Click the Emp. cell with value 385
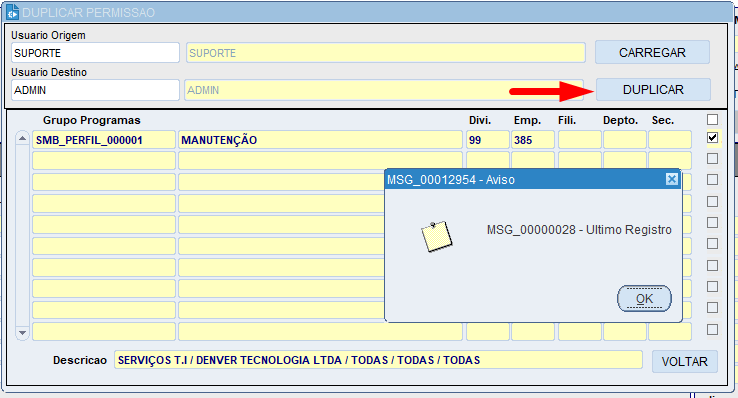Viewport: 738px width, 398px height. click(533, 140)
